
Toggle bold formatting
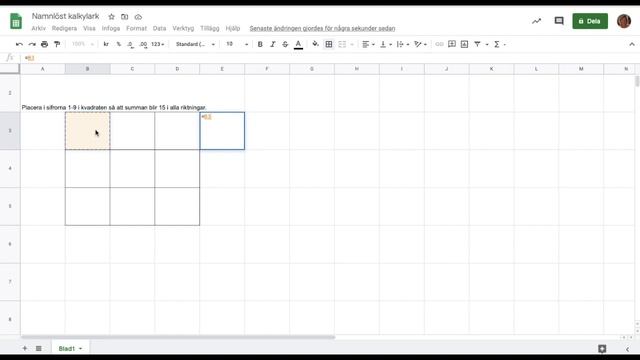coord(260,44)
